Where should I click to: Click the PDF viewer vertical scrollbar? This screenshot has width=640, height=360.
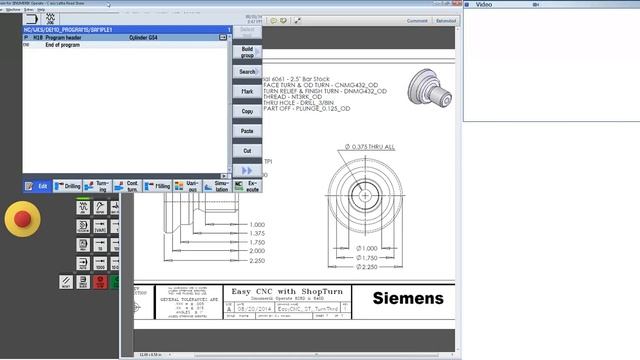pos(458,188)
